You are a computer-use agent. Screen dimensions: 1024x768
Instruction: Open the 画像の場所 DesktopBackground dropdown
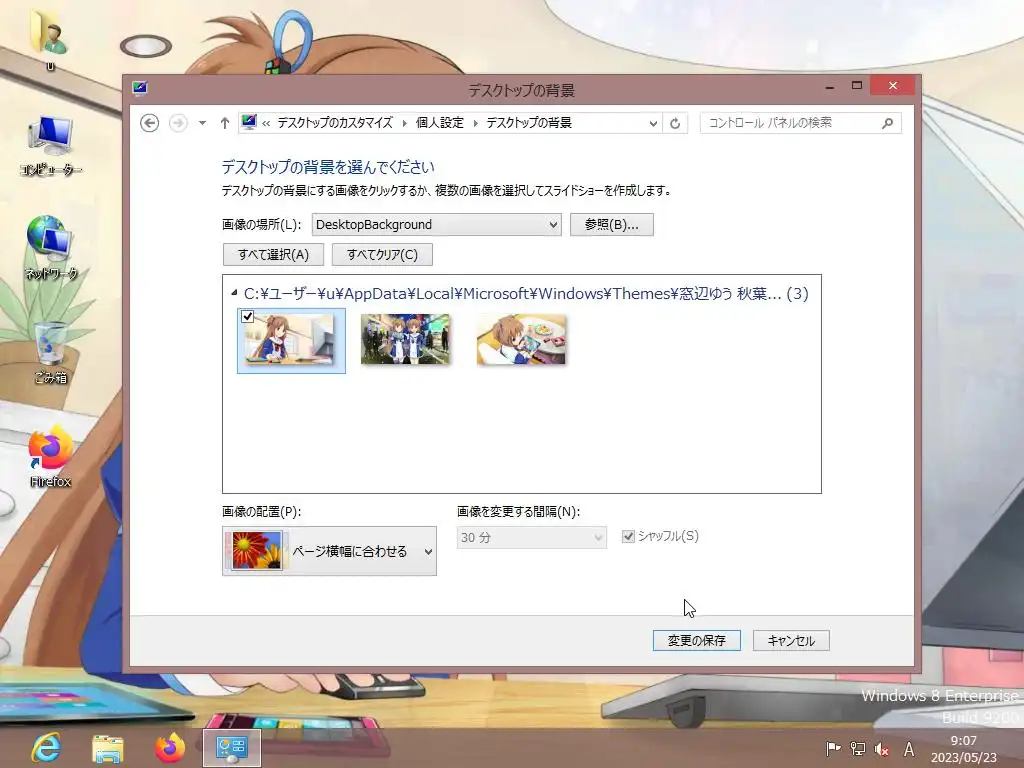(436, 225)
